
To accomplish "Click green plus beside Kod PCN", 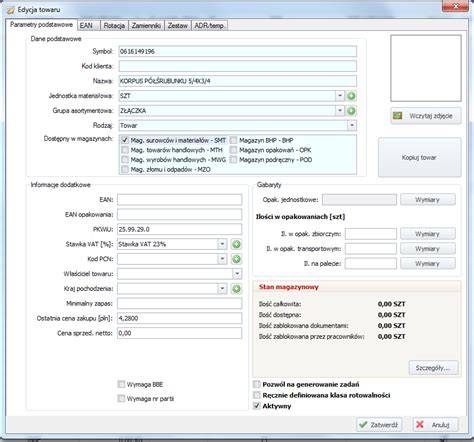I will [x=236, y=259].
